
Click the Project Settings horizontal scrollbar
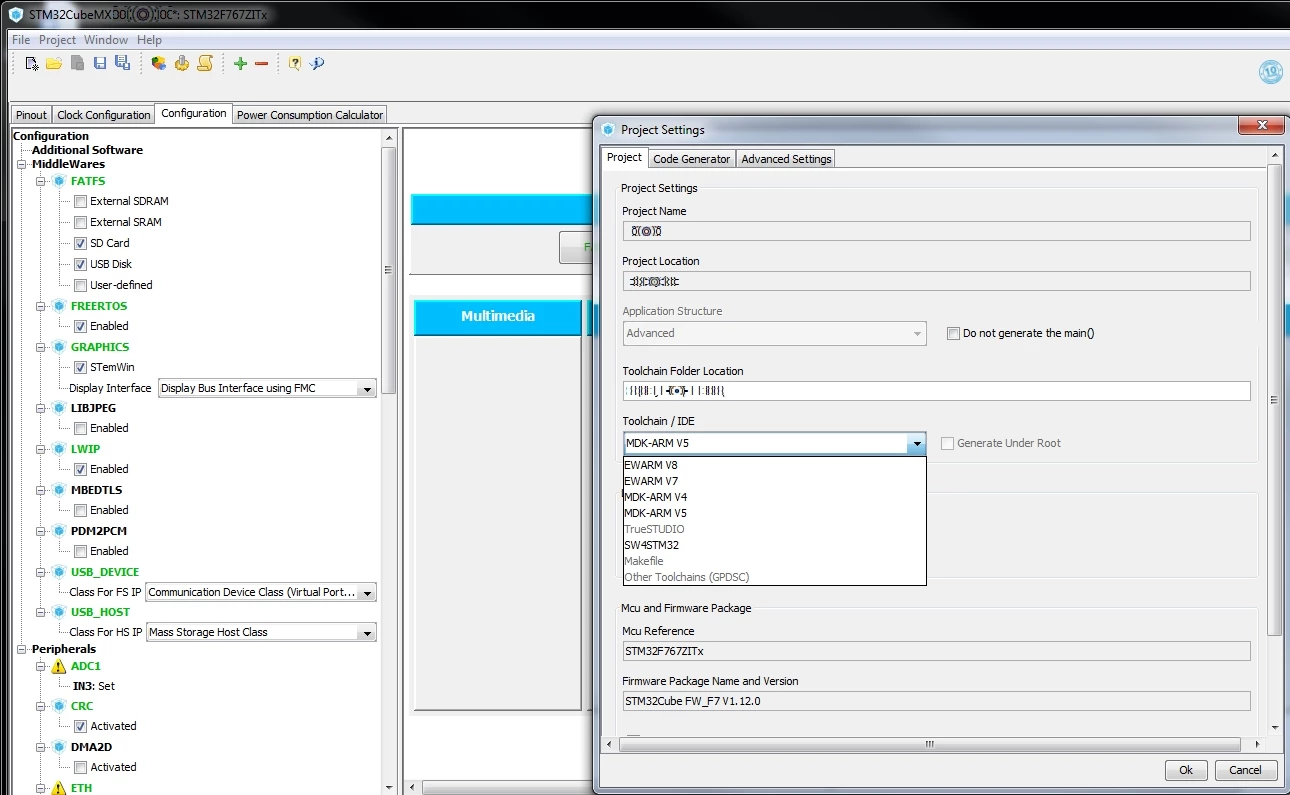point(930,745)
